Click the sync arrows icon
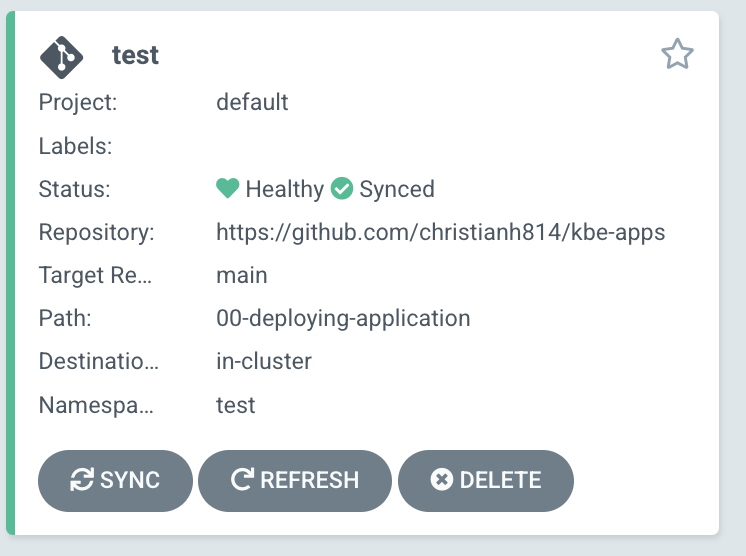746x556 pixels. [82, 480]
